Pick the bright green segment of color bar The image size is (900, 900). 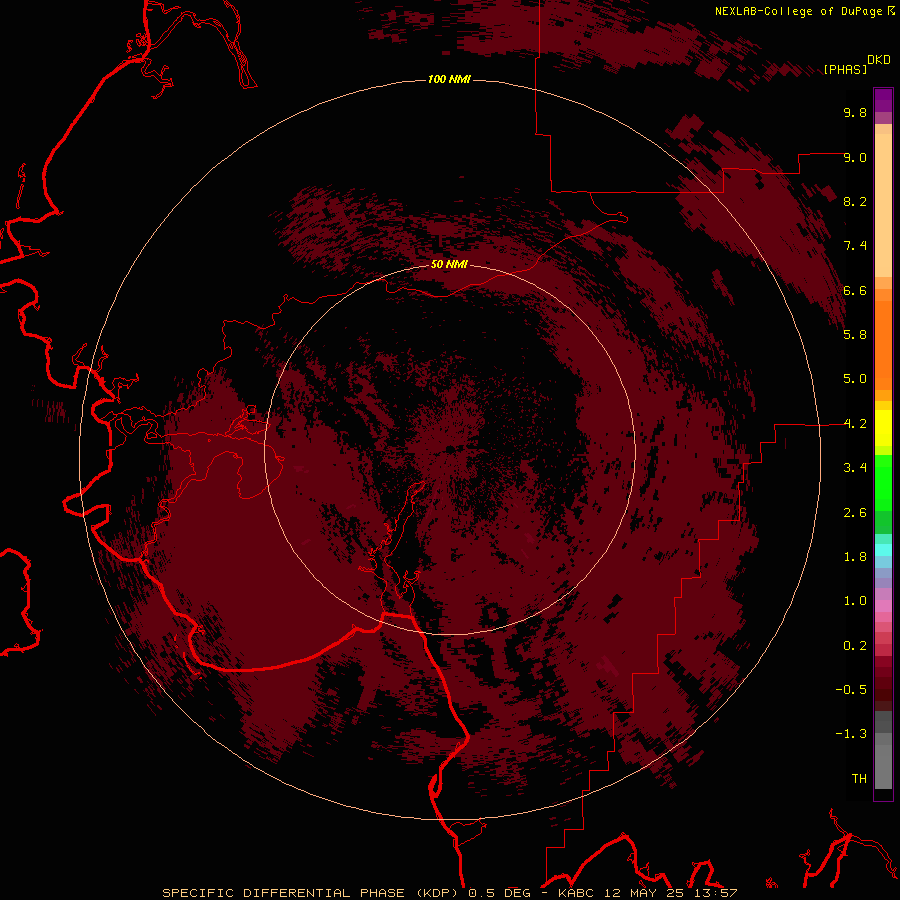(883, 483)
